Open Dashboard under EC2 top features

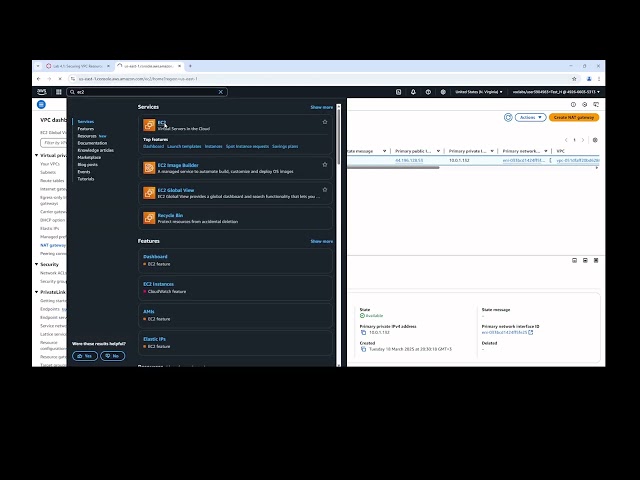tap(153, 146)
